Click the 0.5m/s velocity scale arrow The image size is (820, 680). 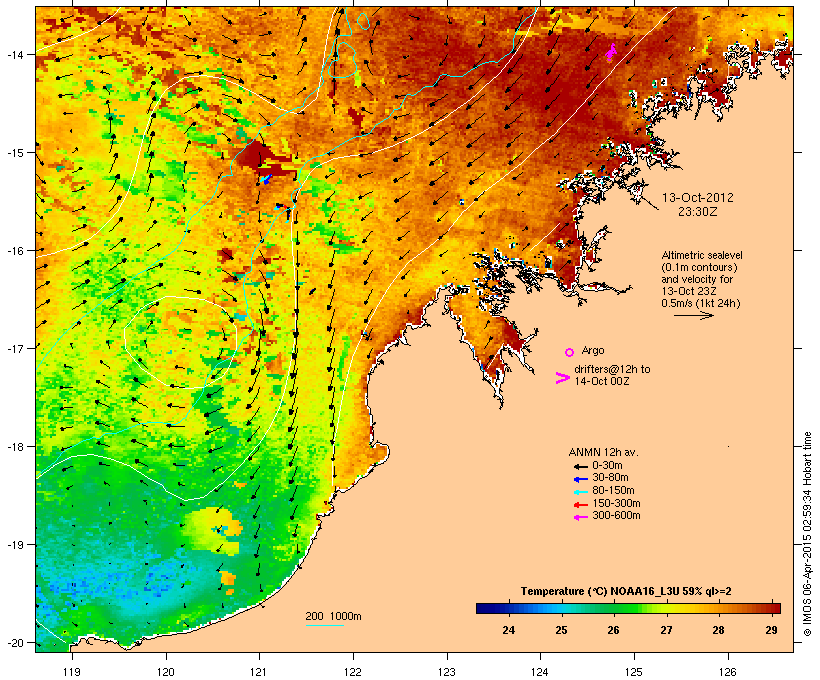pyautogui.click(x=693, y=315)
